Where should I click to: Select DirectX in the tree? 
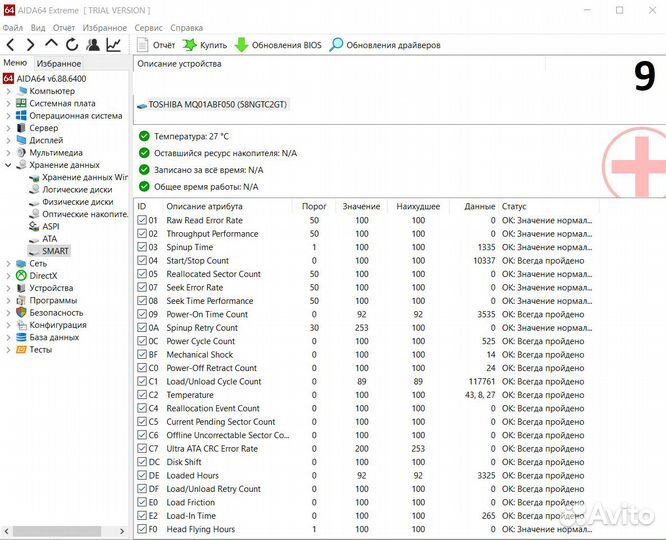tap(43, 276)
